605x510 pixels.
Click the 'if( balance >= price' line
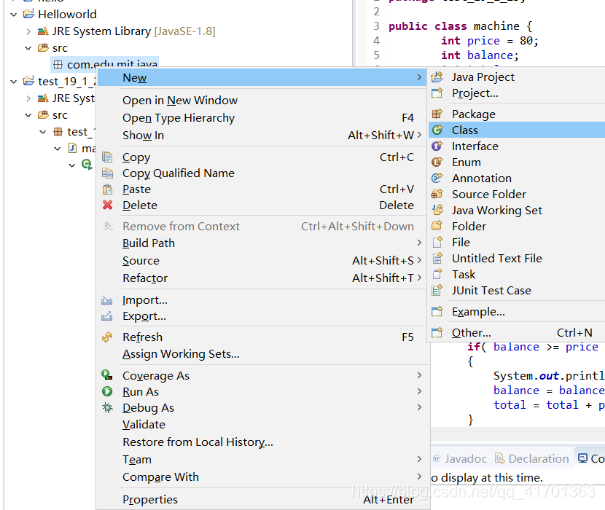(532, 347)
